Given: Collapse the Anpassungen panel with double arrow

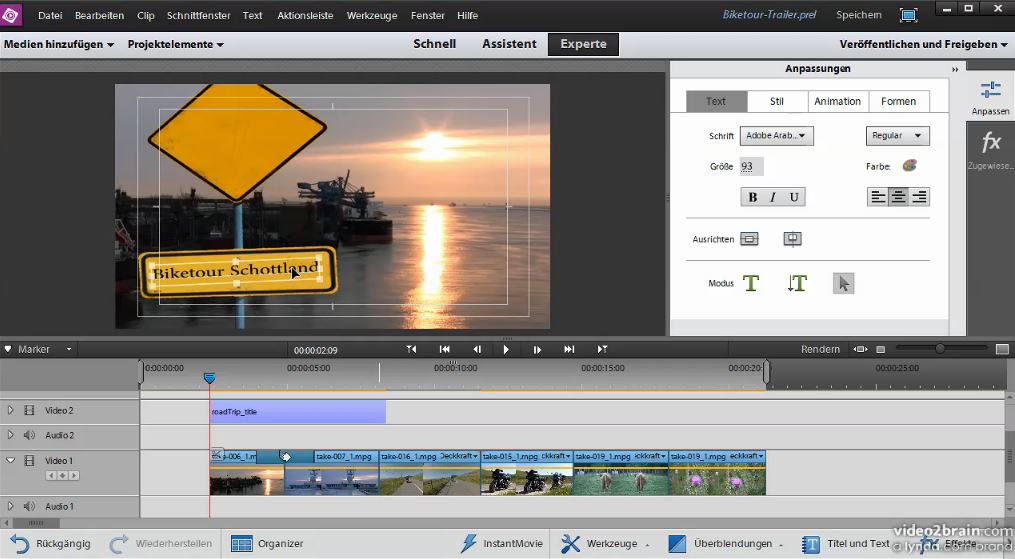Looking at the screenshot, I should tap(955, 69).
